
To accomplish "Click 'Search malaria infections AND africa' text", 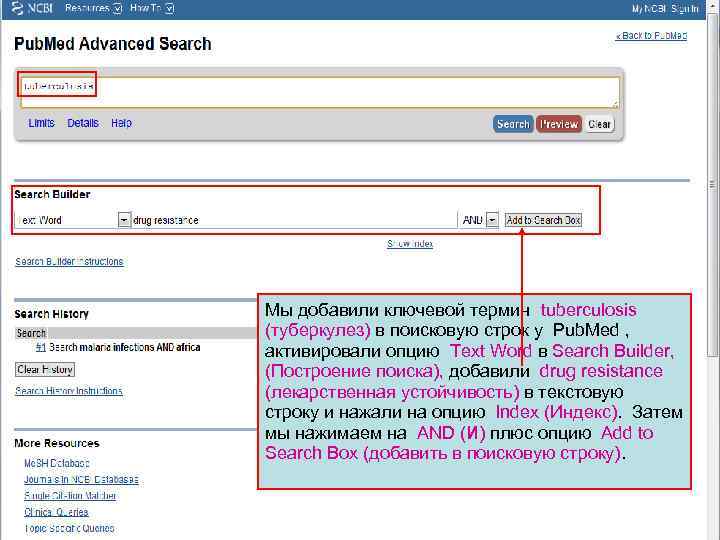I will click(124, 348).
